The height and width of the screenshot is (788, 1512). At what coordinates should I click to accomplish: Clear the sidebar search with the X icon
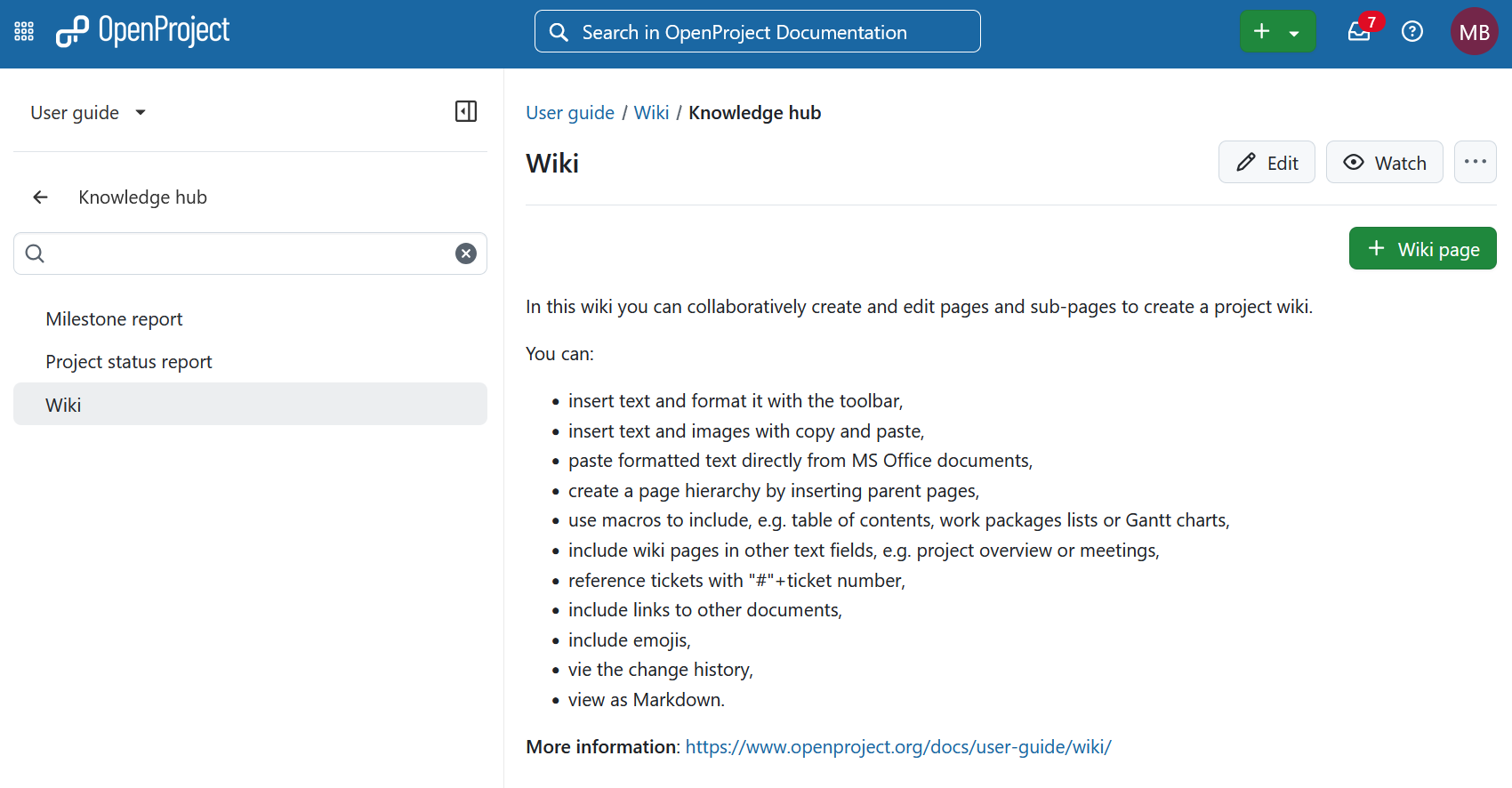(x=466, y=253)
